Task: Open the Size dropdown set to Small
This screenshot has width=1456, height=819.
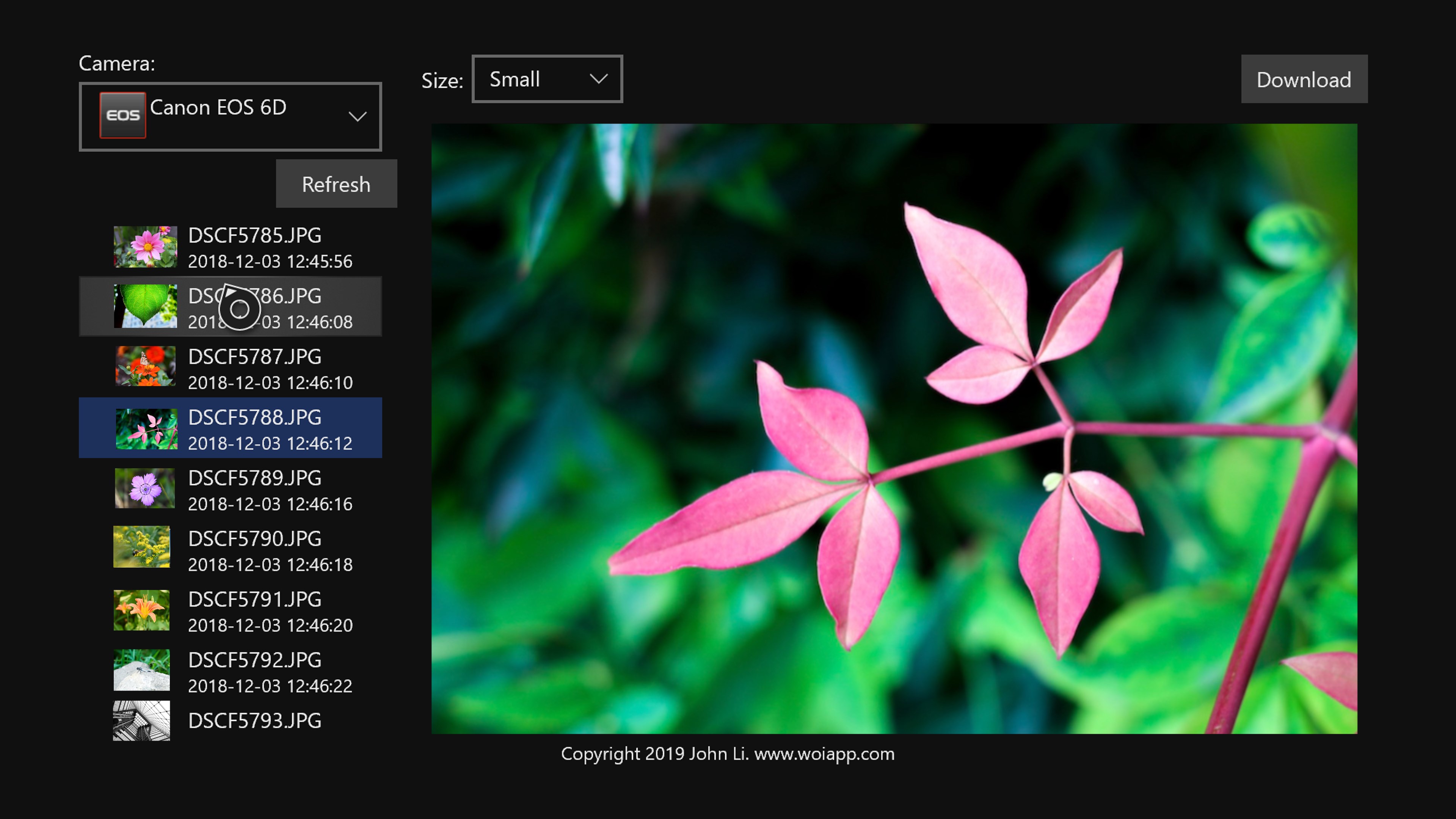Action: [546, 79]
